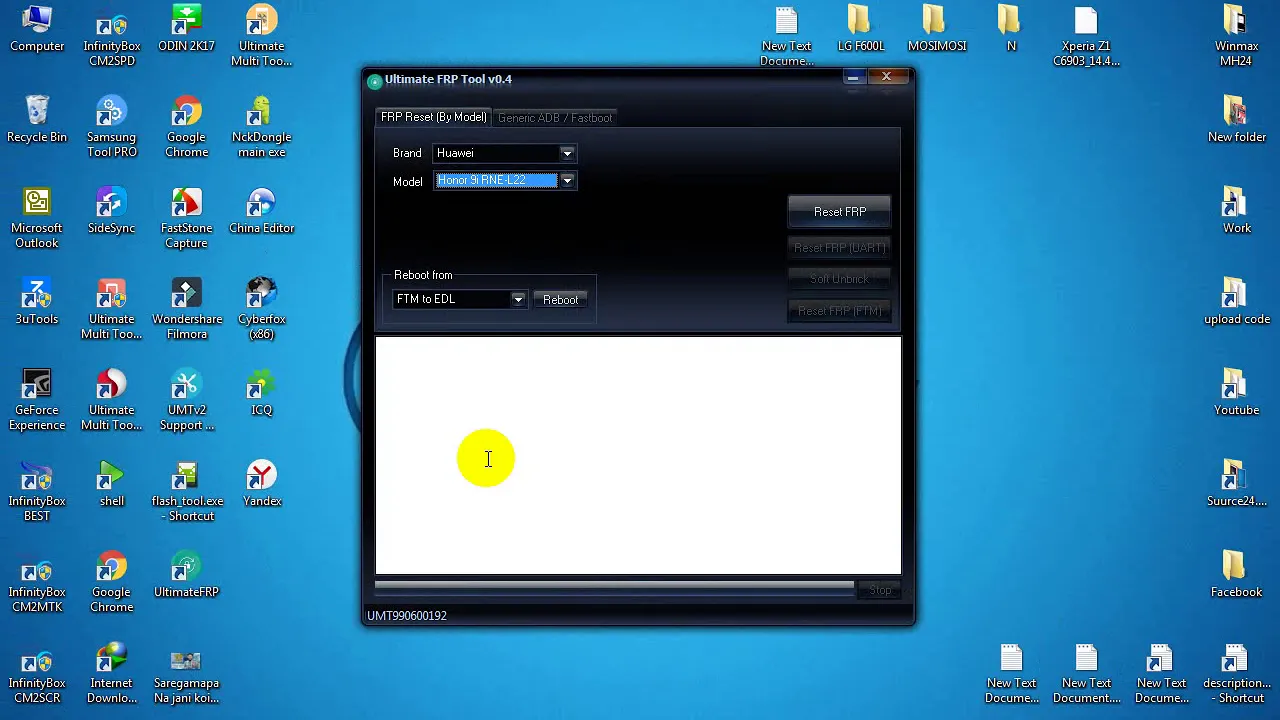Click inside the white log output area
This screenshot has height=720, width=1280.
(x=638, y=456)
